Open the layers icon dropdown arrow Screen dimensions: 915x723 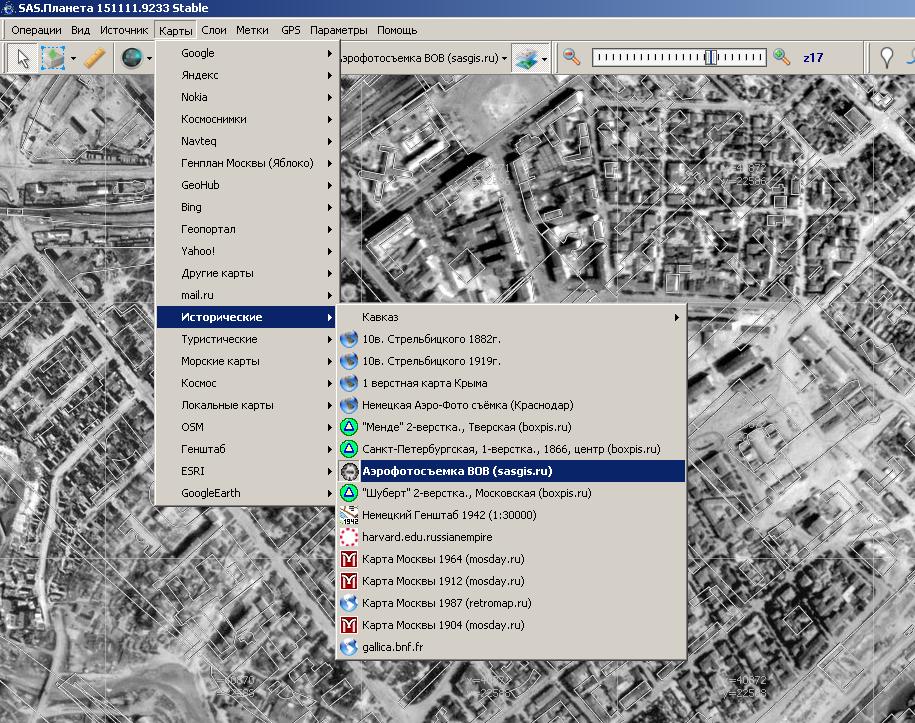pos(544,58)
